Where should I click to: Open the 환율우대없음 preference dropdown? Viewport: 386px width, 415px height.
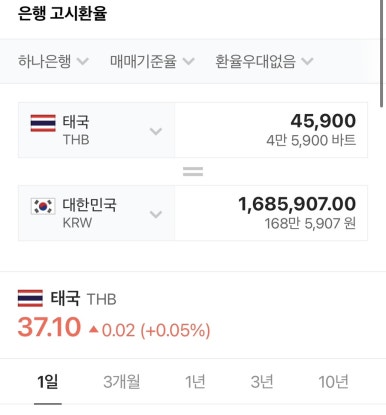click(264, 61)
